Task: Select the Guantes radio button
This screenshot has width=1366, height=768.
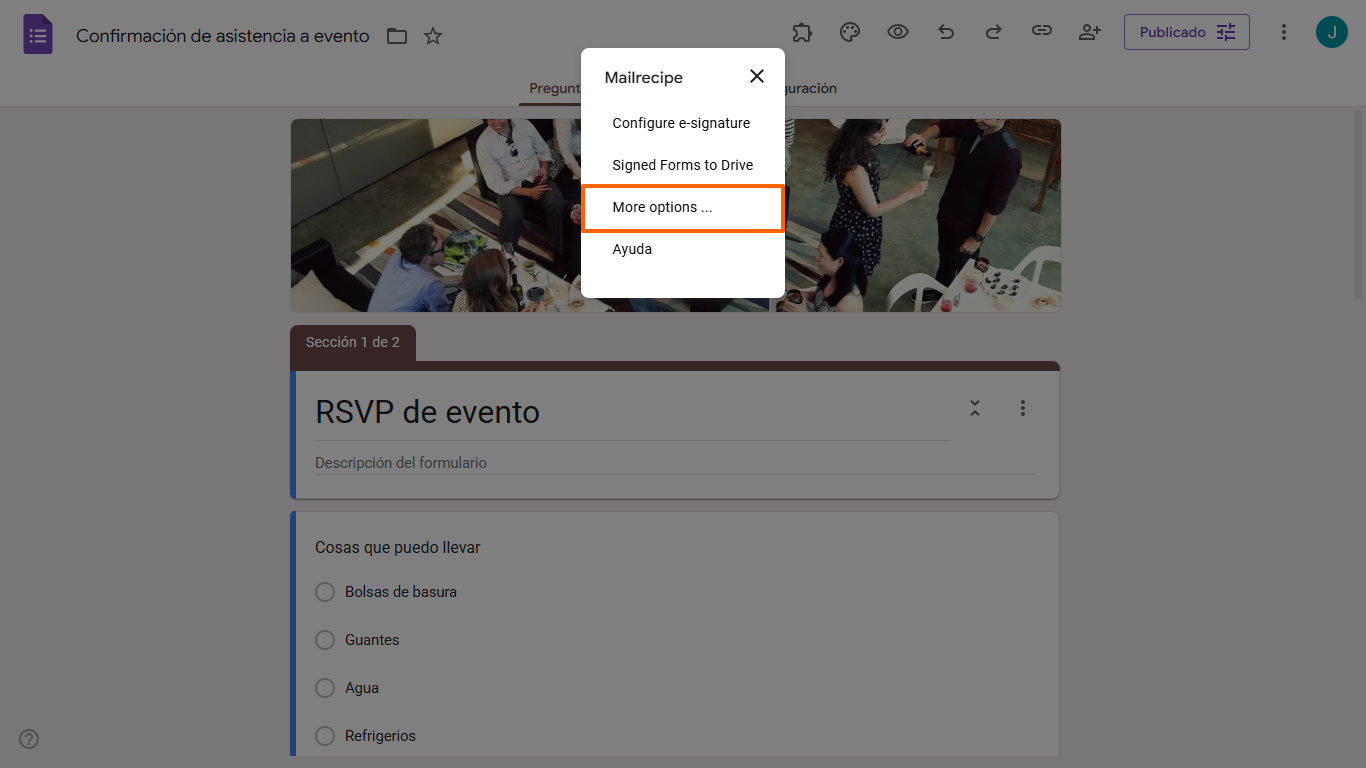Action: pyautogui.click(x=324, y=640)
